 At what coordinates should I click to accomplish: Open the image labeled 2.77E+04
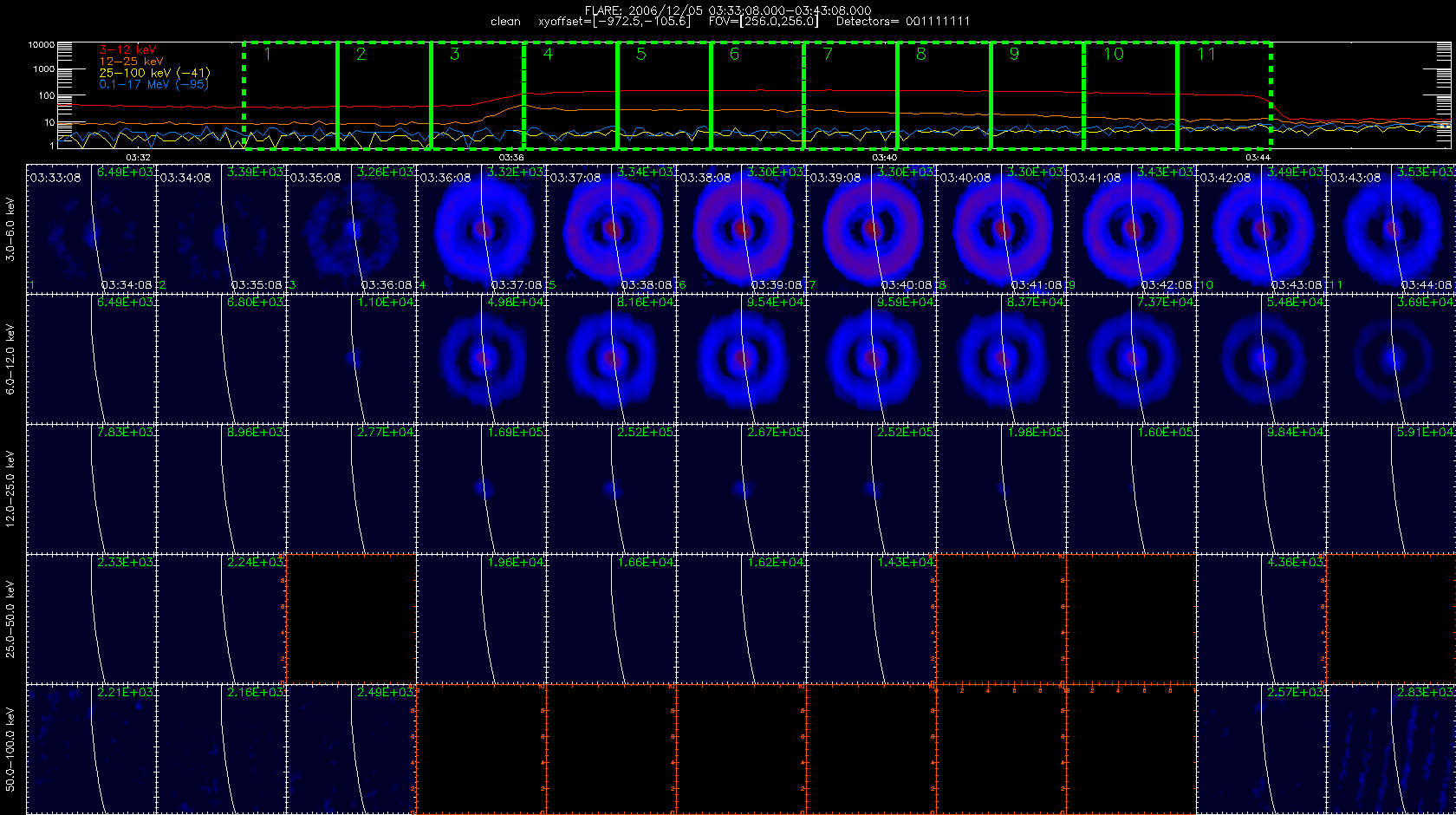click(x=351, y=489)
